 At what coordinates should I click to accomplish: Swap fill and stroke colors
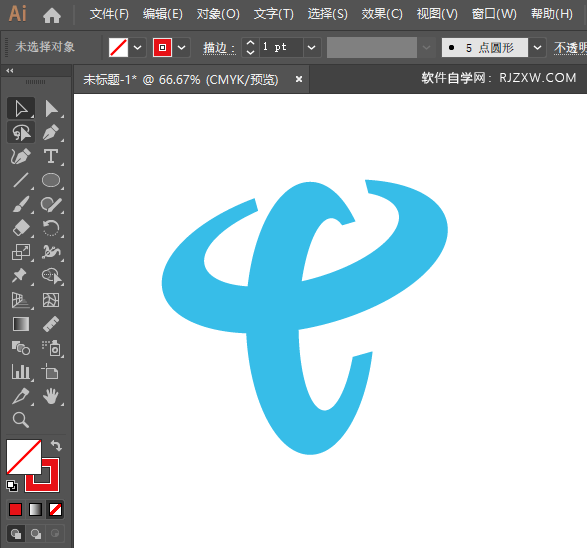pyautogui.click(x=57, y=445)
